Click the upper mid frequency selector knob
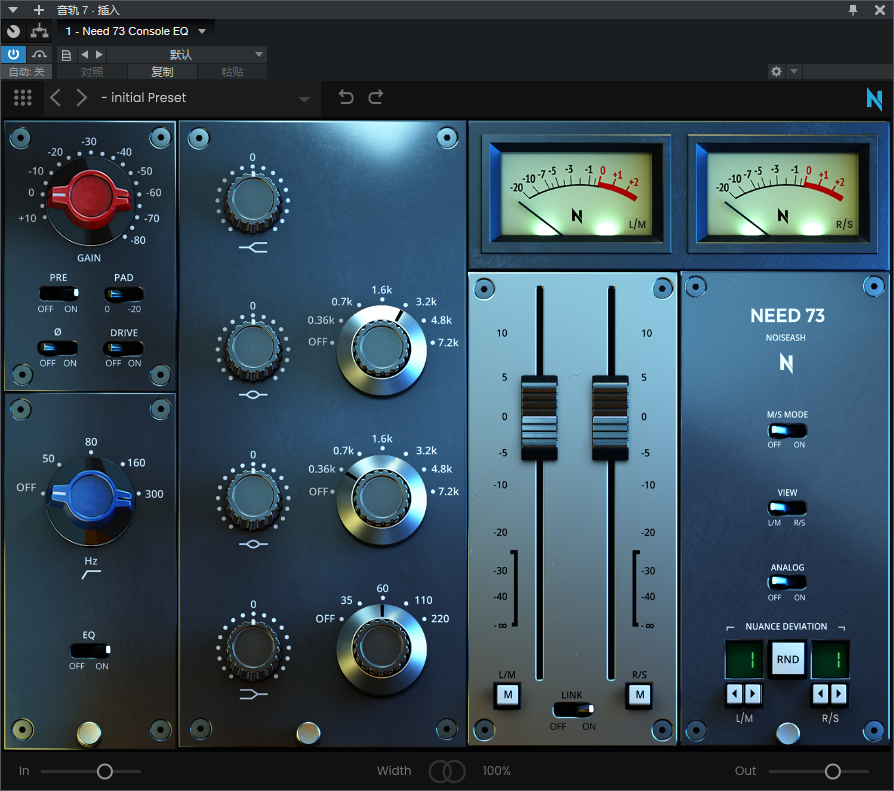 [x=381, y=350]
